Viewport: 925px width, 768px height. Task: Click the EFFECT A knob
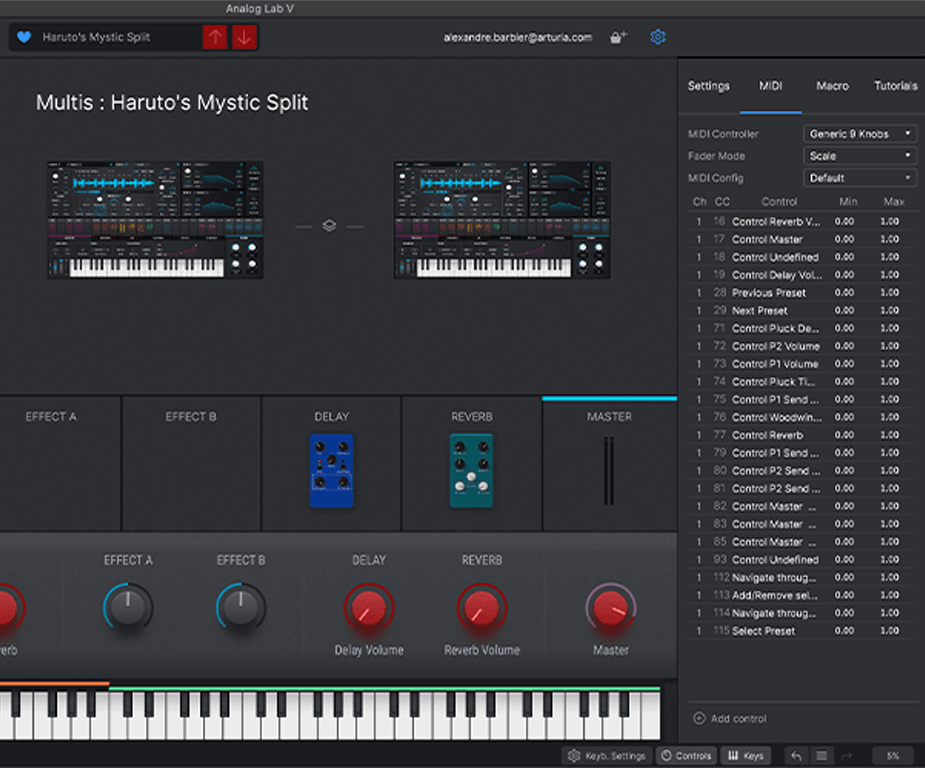pyautogui.click(x=128, y=607)
